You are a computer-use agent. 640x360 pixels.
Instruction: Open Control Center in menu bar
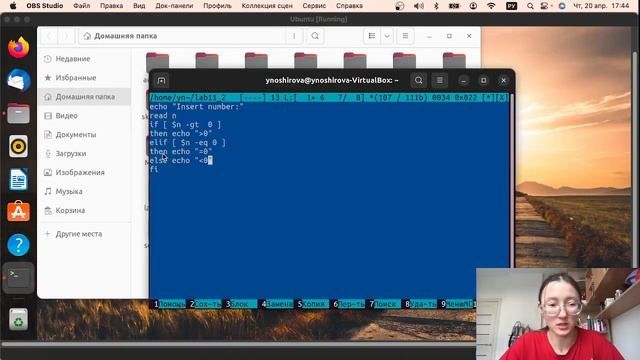coord(544,6)
